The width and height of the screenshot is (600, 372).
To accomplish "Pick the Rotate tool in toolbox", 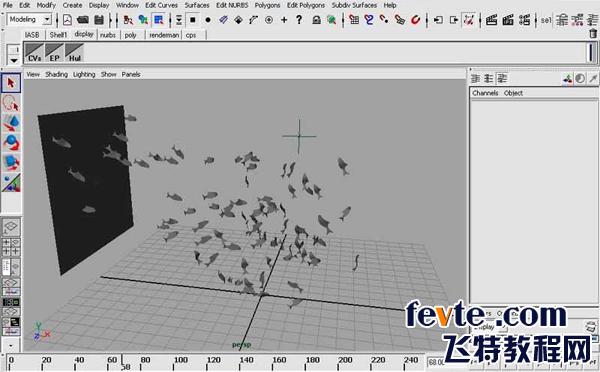I will (x=11, y=143).
